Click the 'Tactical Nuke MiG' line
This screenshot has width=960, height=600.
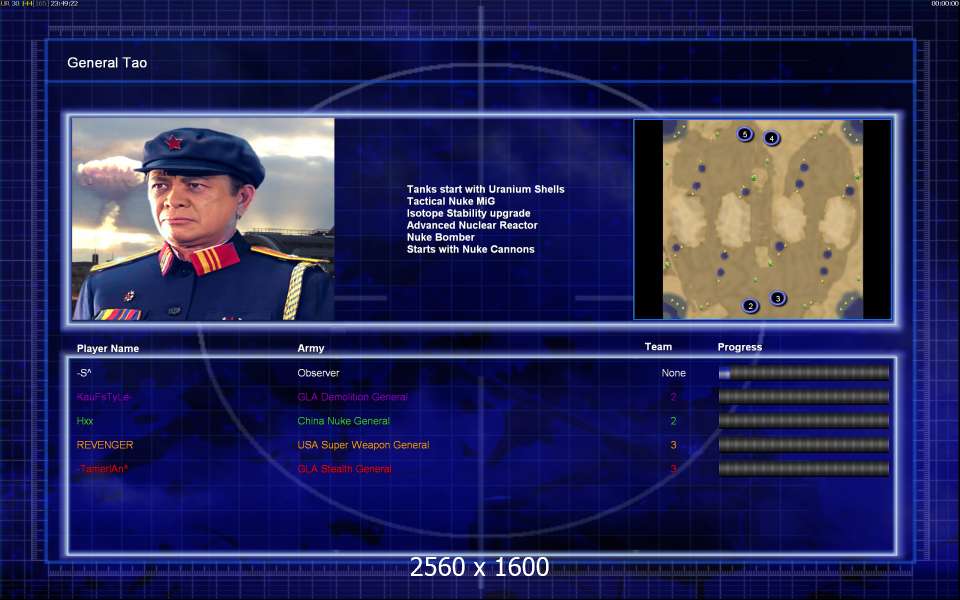coord(451,201)
